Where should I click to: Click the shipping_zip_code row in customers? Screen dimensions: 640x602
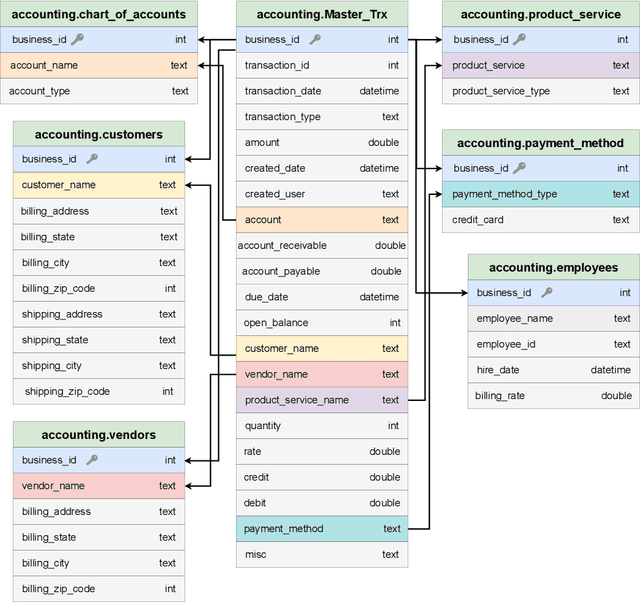99,391
